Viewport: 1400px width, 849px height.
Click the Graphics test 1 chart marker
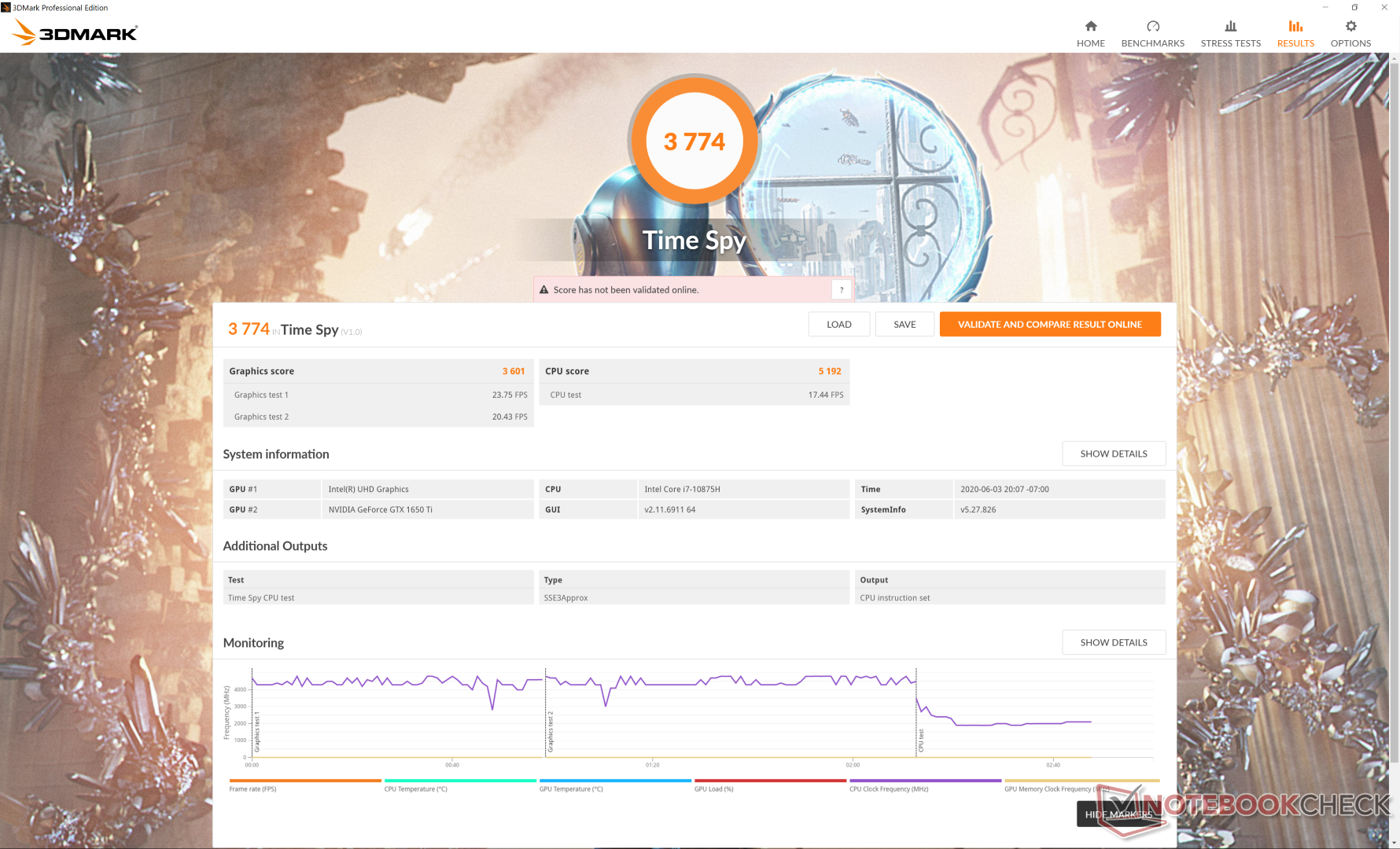(x=257, y=732)
